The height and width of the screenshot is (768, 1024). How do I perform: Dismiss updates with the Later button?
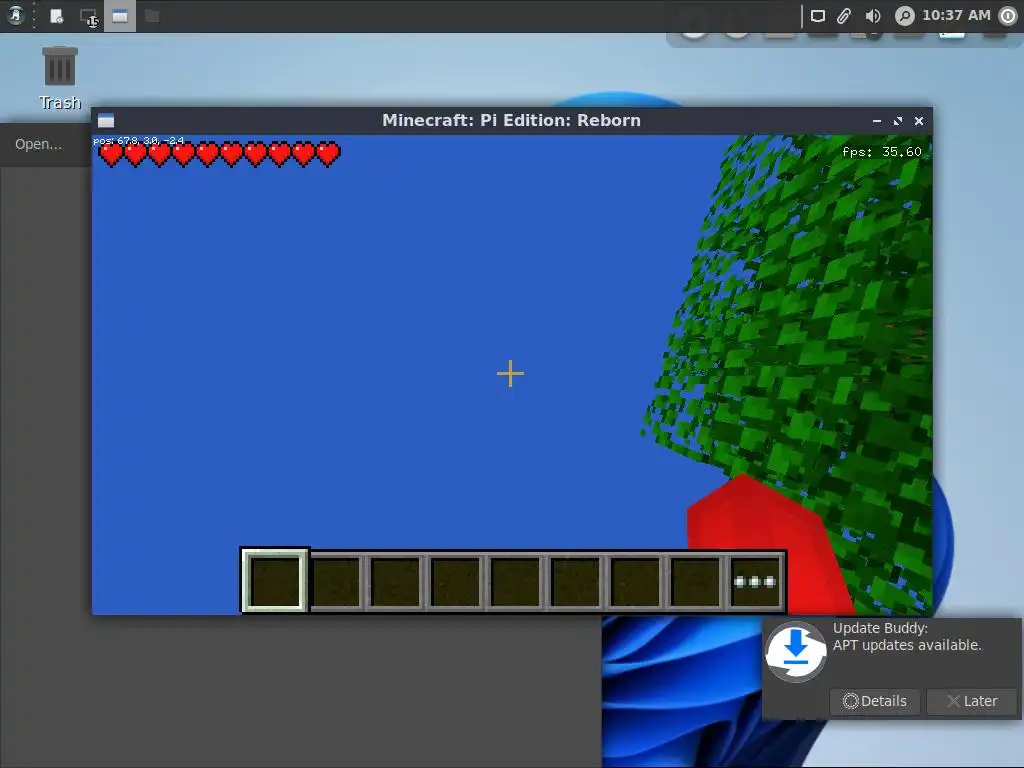972,701
